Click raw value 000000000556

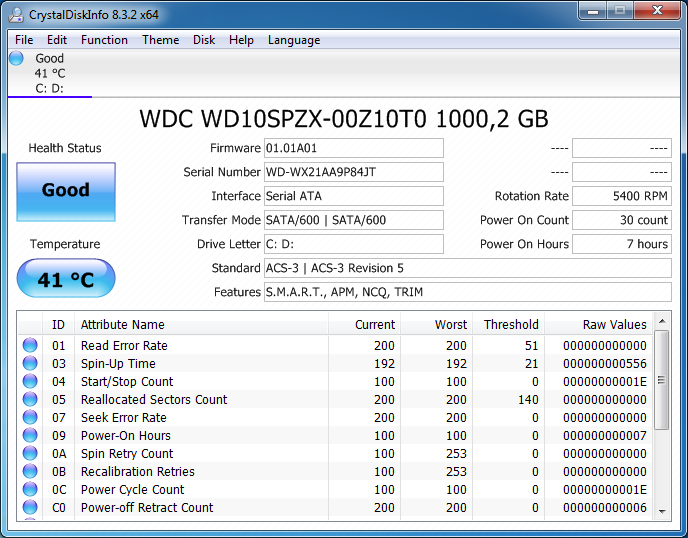coord(605,363)
